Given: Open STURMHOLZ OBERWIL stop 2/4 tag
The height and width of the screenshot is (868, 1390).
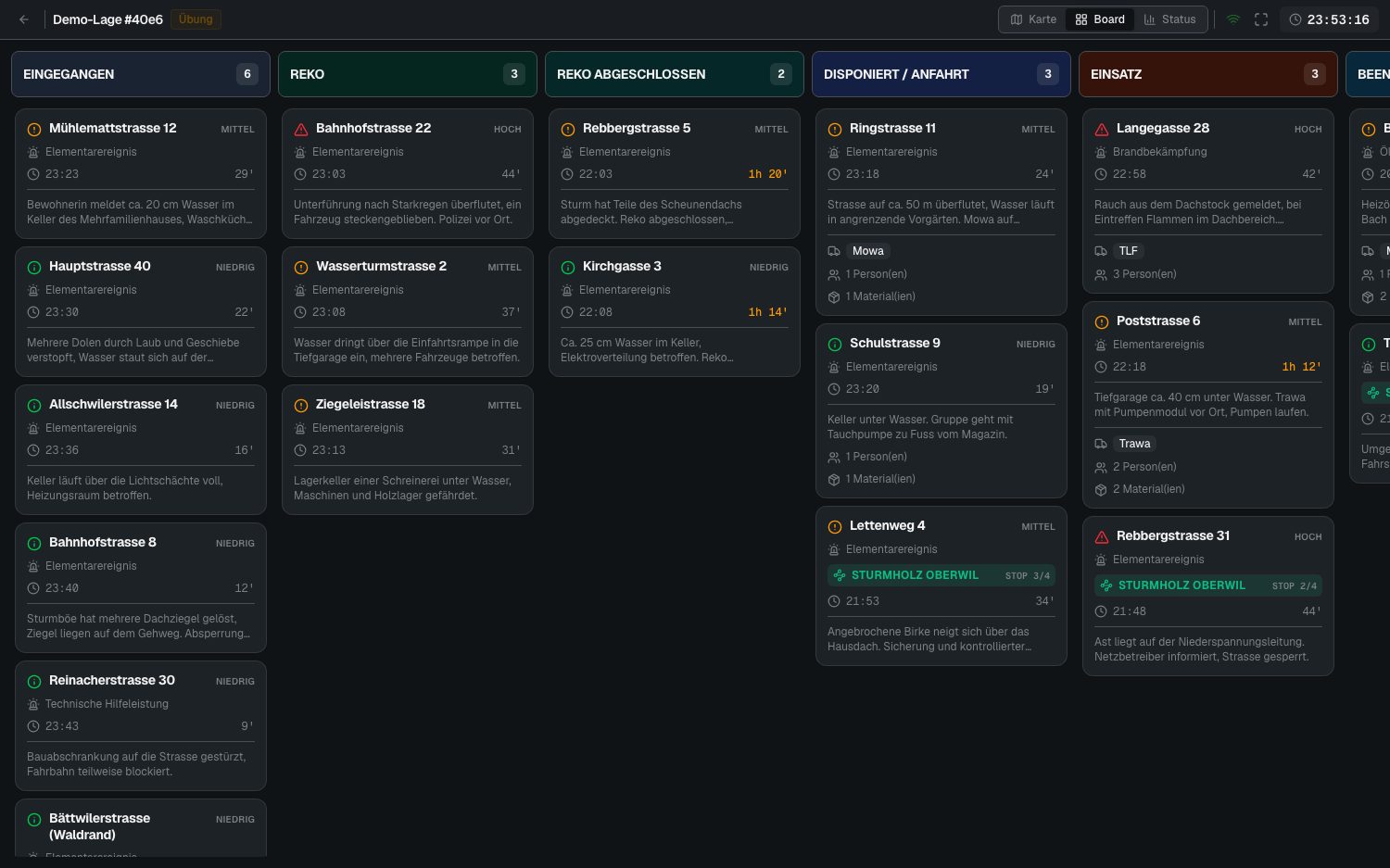Looking at the screenshot, I should (x=1208, y=585).
